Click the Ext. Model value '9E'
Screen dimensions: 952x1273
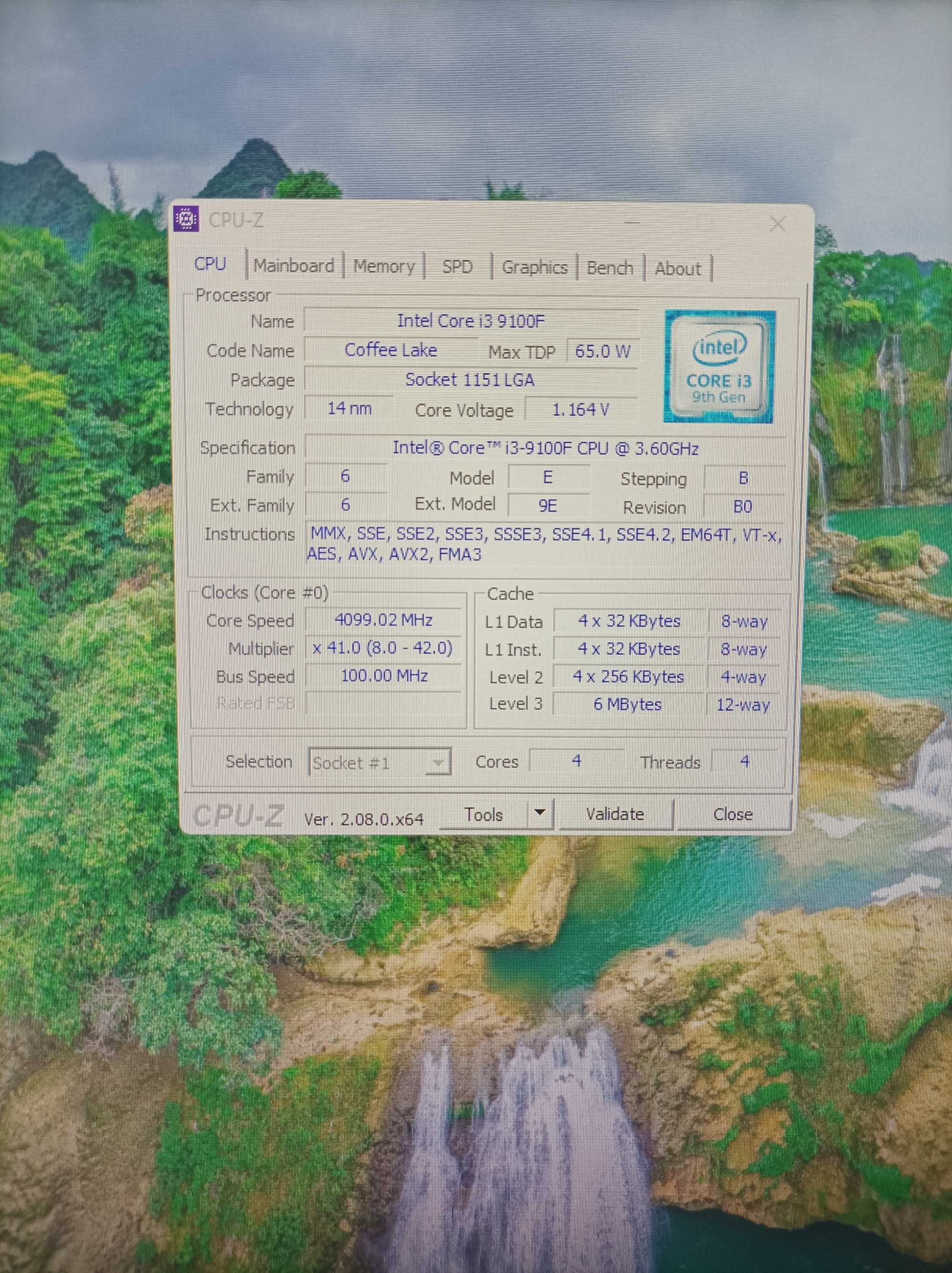click(x=548, y=505)
